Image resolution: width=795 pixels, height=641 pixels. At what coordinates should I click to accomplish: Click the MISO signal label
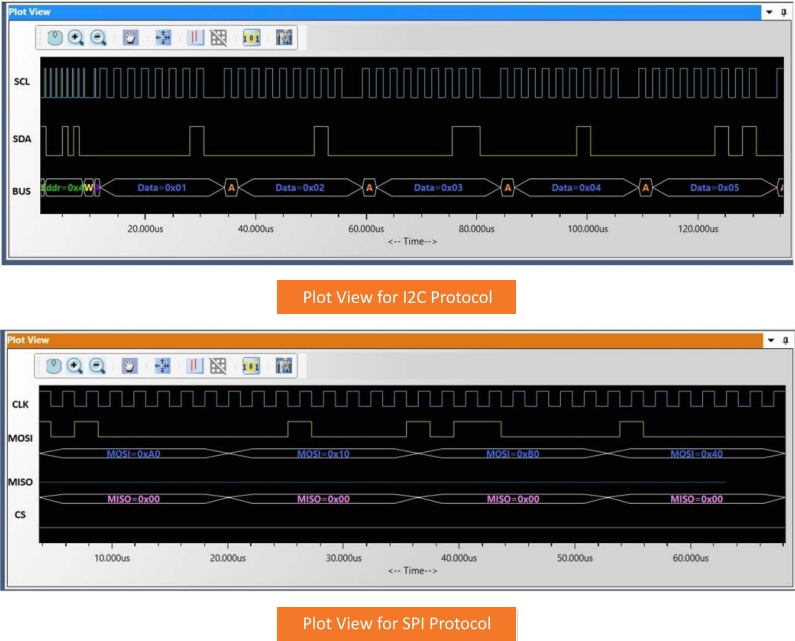[x=20, y=482]
